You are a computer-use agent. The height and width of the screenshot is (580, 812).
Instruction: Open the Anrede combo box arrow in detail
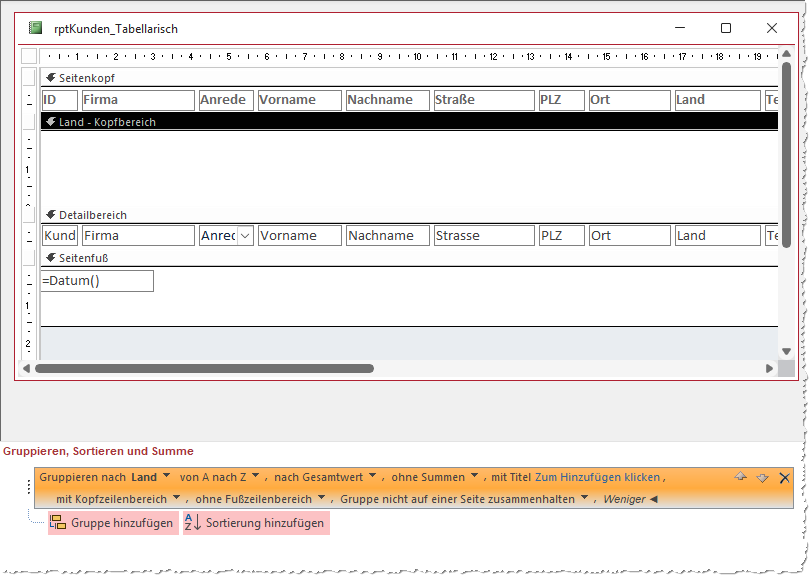(245, 236)
